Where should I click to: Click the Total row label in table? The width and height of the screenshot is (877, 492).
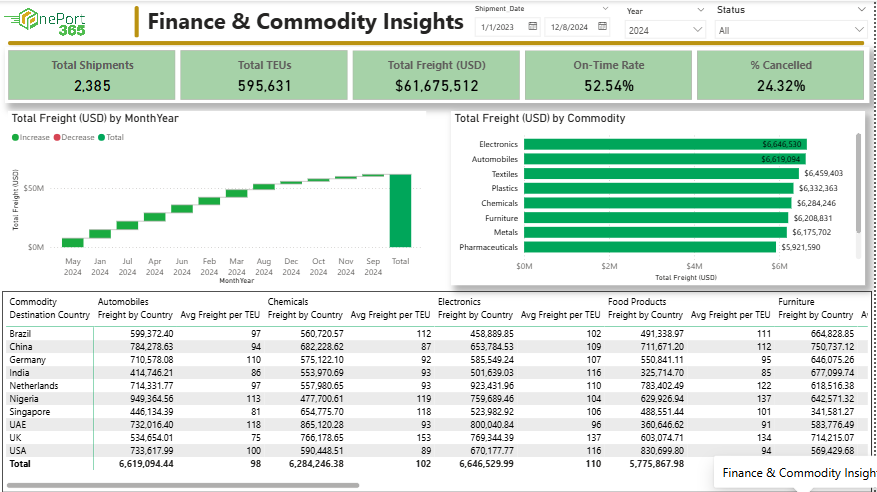(20, 464)
